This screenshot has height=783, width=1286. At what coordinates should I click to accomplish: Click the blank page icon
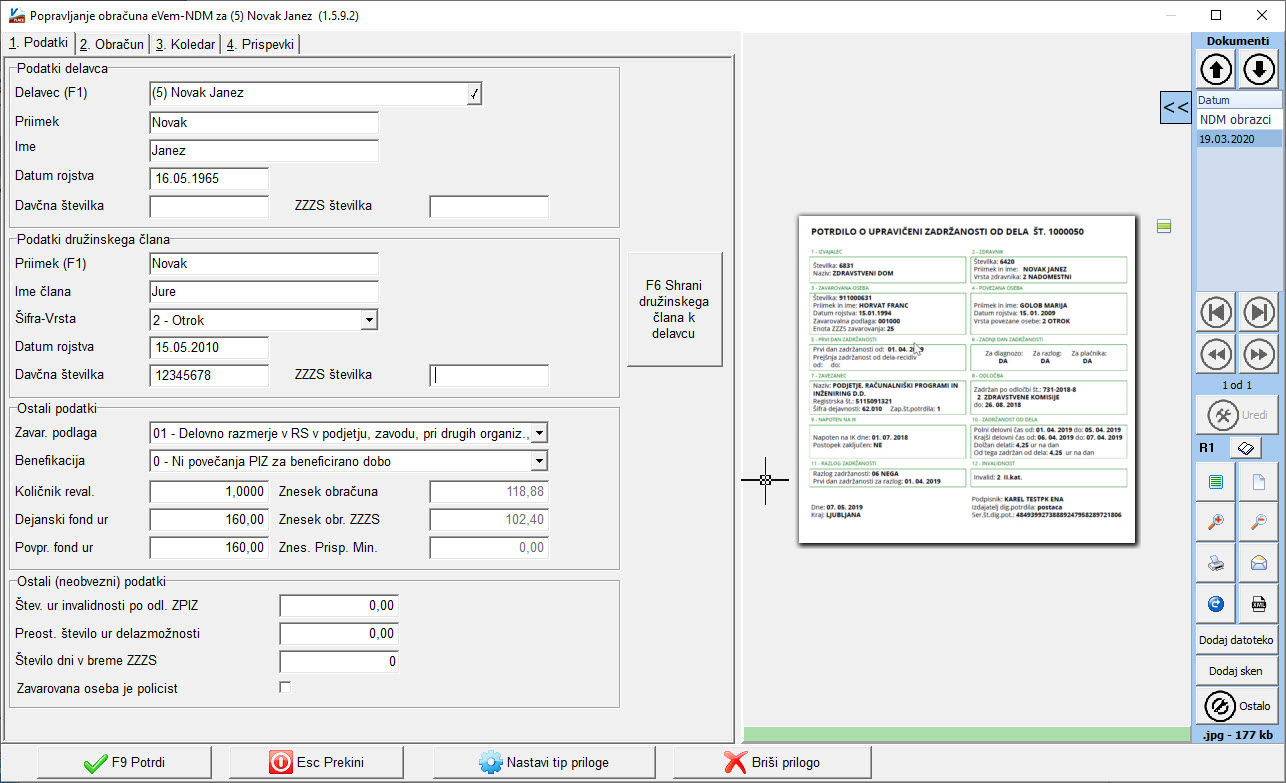1259,482
